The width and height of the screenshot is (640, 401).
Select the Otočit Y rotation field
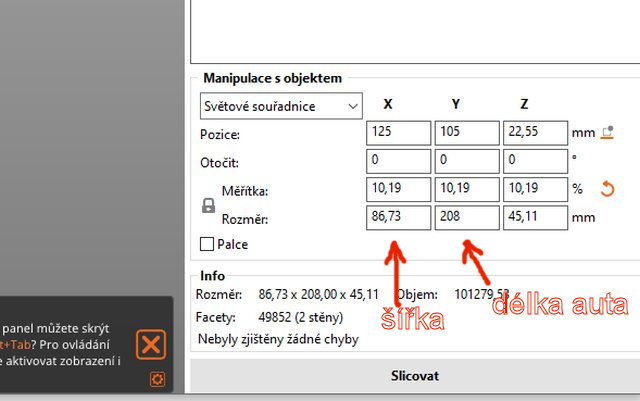(x=466, y=161)
